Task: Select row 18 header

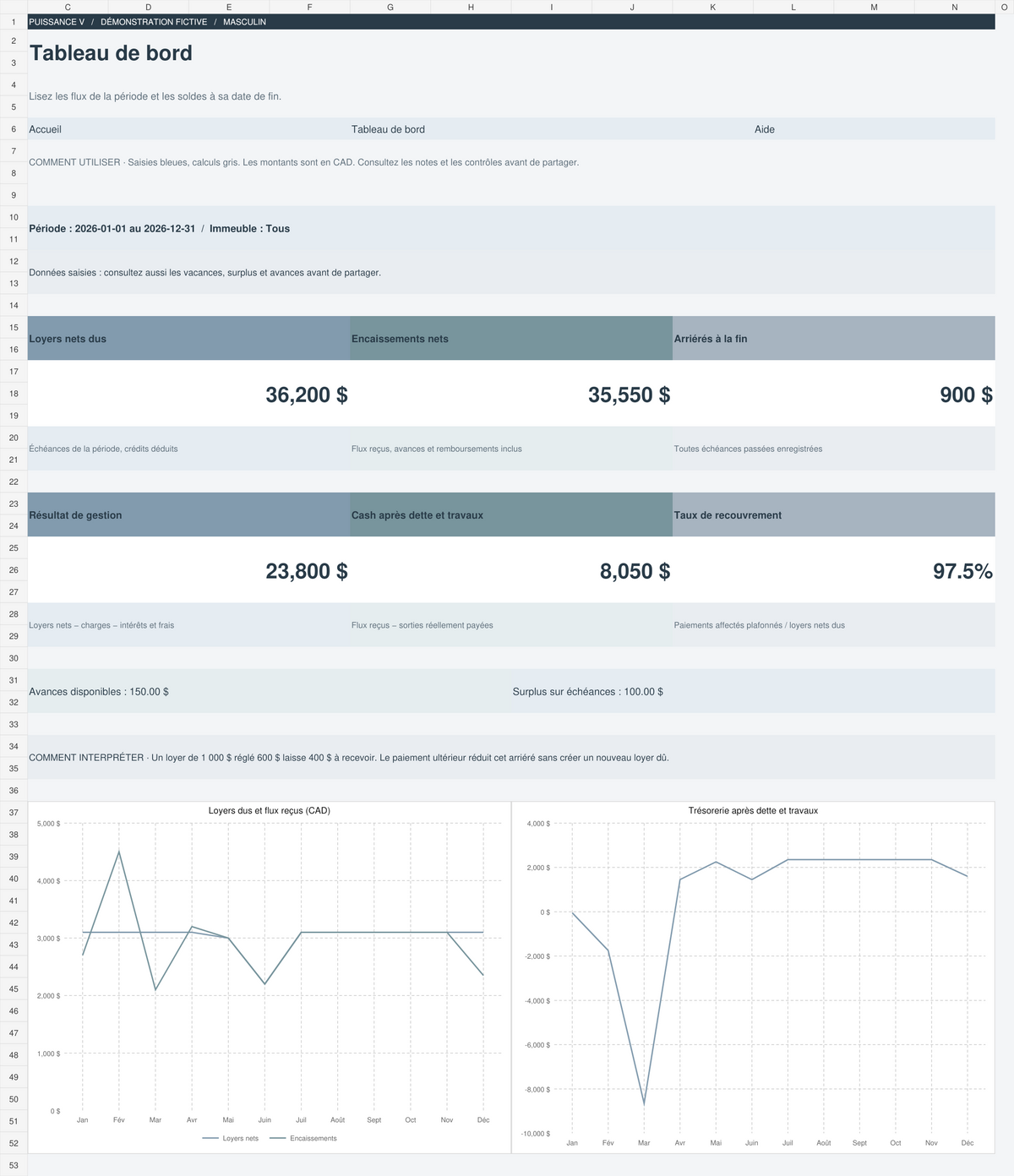Action: (14, 394)
